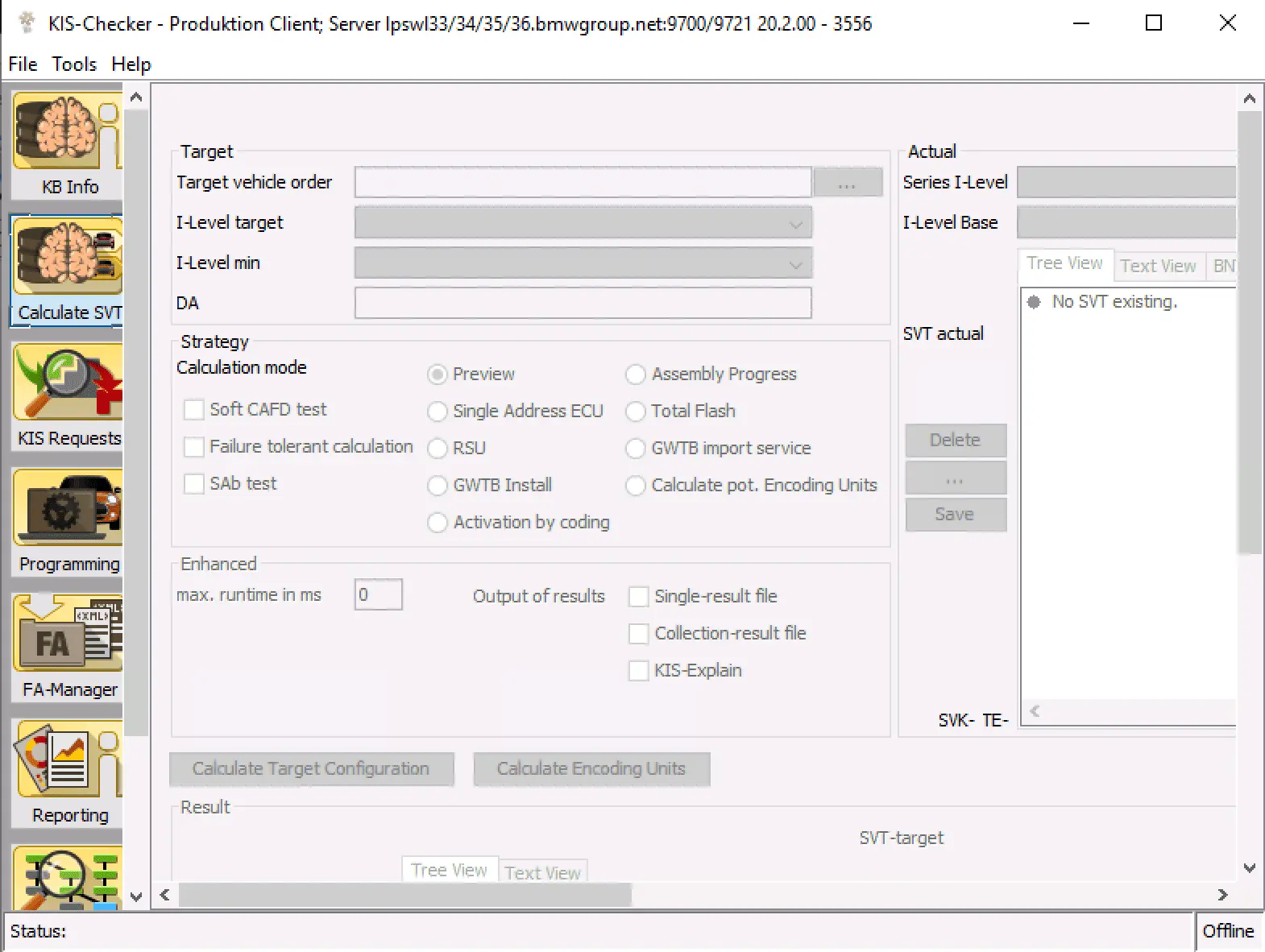Click the horizontal scrollbar thumb at bottom
1265x952 pixels.
(405, 895)
